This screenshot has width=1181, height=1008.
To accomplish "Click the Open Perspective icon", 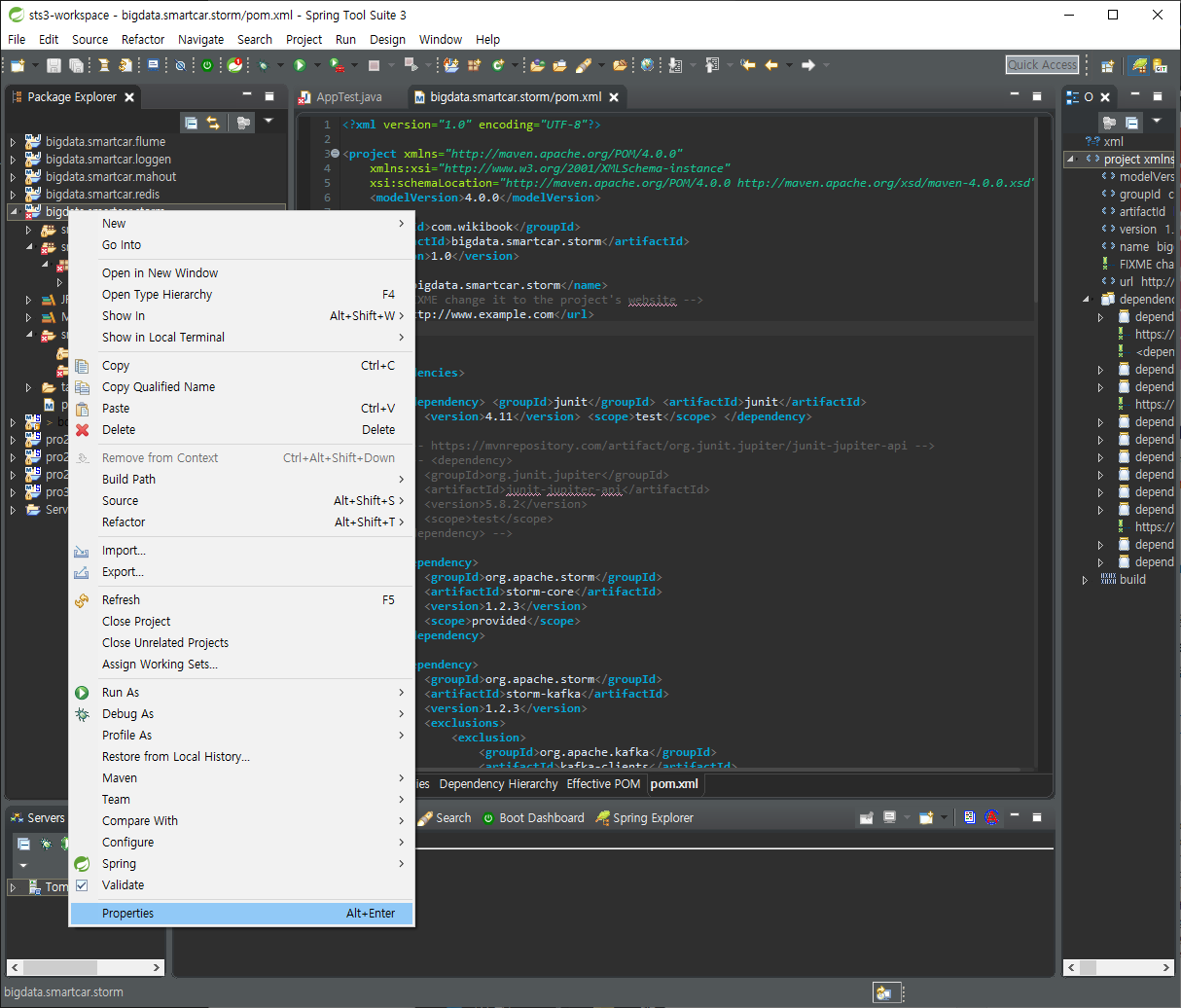I will point(1107,65).
